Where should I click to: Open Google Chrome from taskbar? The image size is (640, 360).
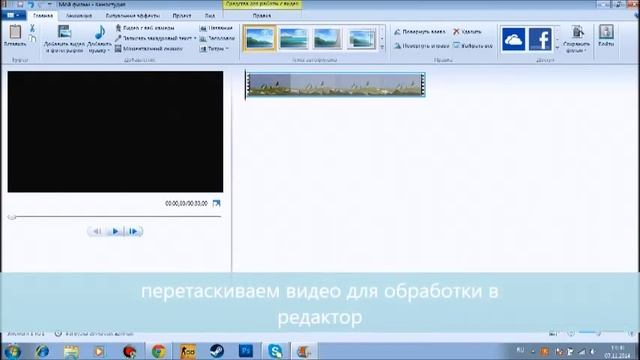point(158,351)
